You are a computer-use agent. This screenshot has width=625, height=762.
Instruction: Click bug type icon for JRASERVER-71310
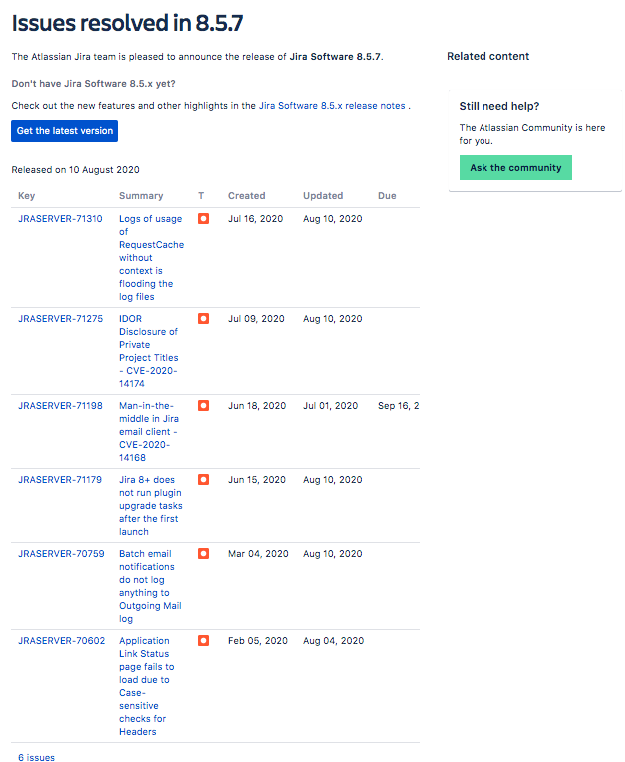203,219
